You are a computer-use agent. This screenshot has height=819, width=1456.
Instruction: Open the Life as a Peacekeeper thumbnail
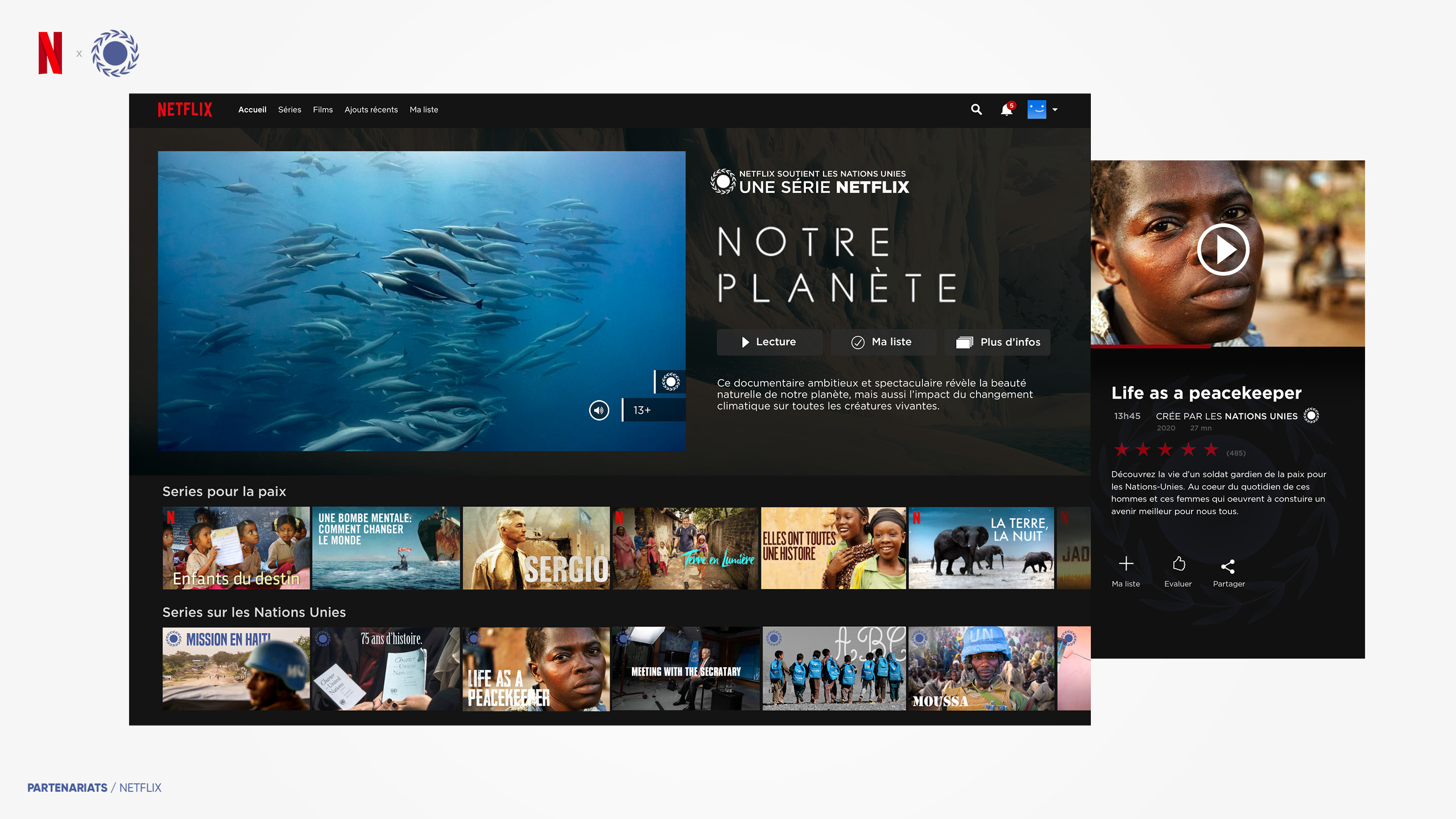pyautogui.click(x=536, y=669)
